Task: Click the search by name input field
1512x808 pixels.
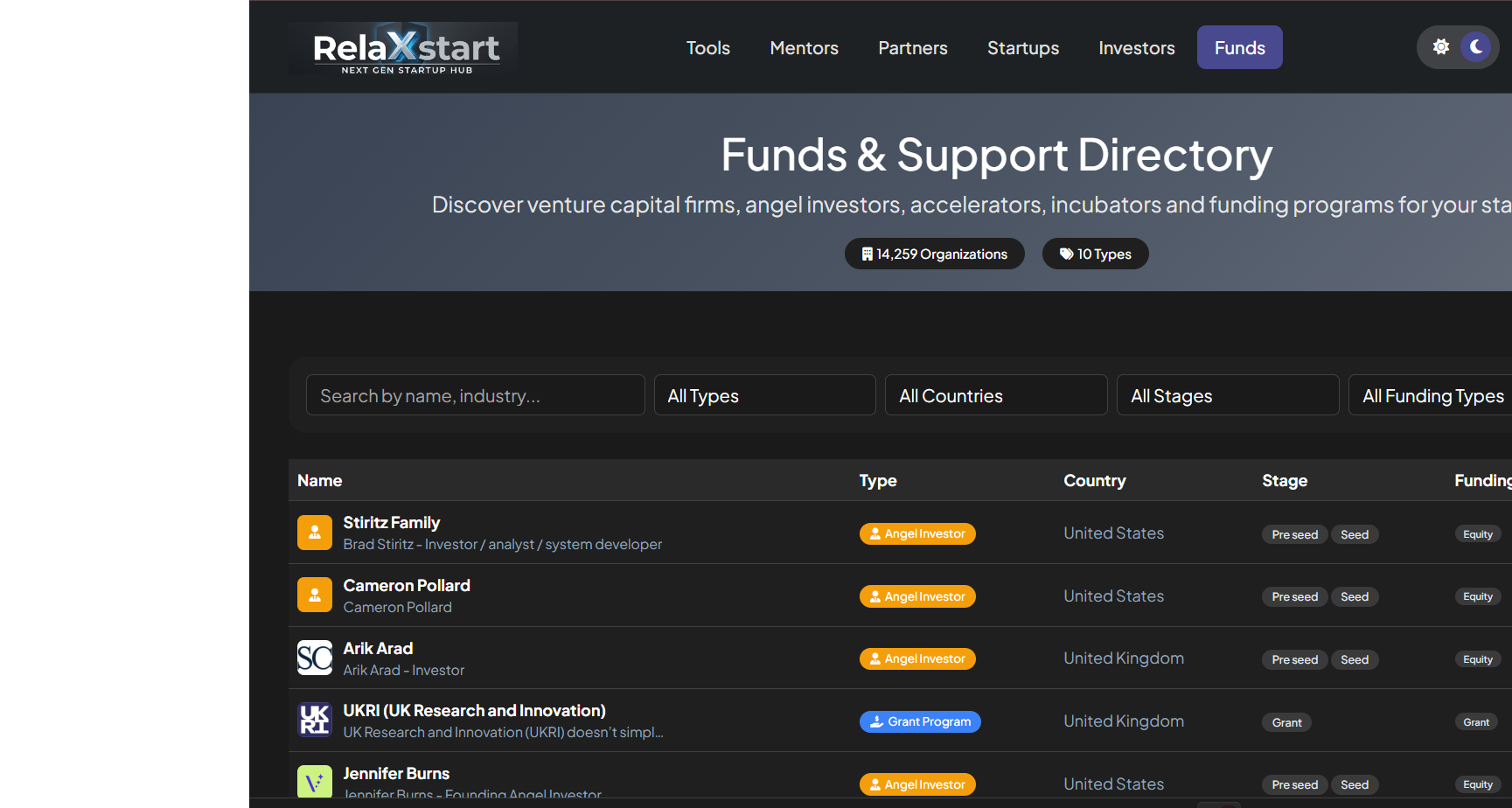Action: [475, 394]
